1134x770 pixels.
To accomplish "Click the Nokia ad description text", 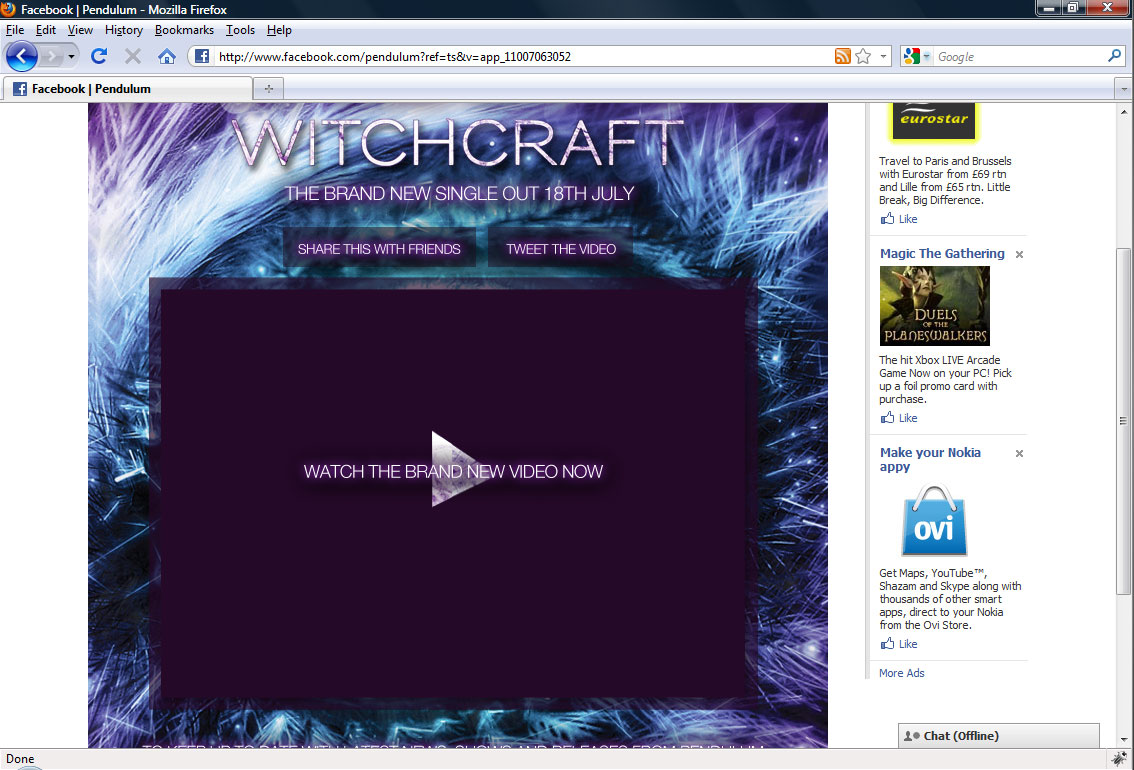I will [950, 599].
